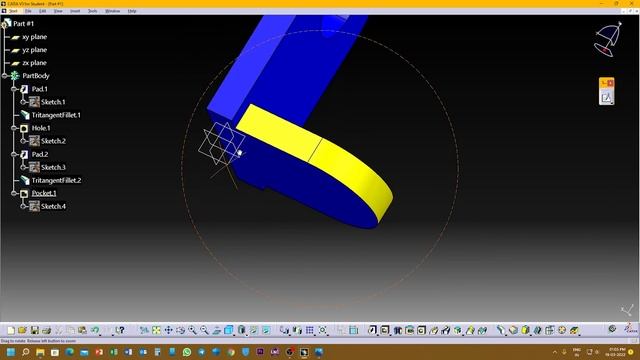
Task: Click the Swap visible space icon
Action: pyautogui.click(x=266, y=330)
